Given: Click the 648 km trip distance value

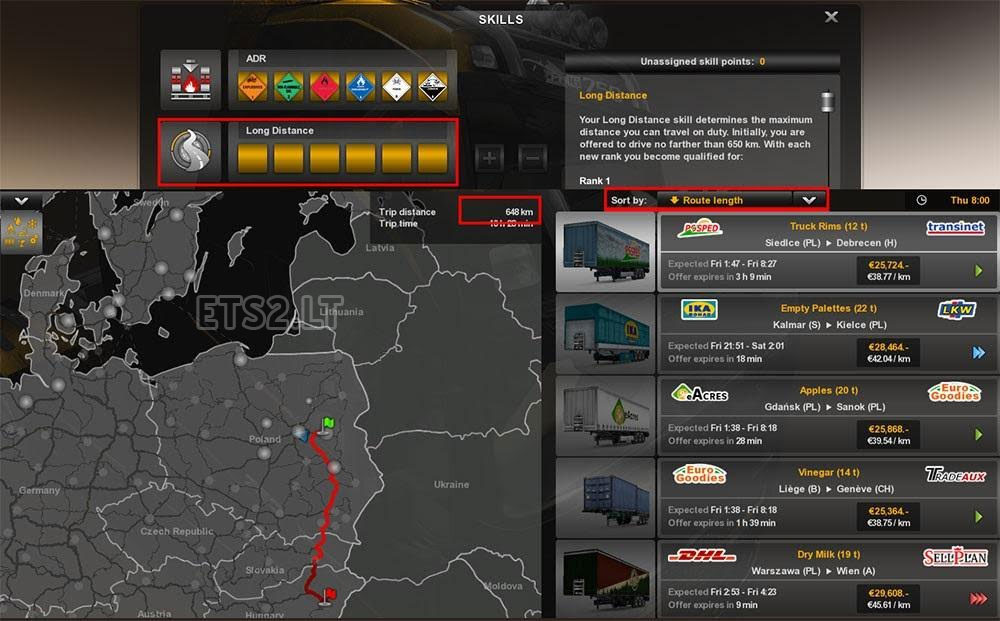Looking at the screenshot, I should 519,212.
